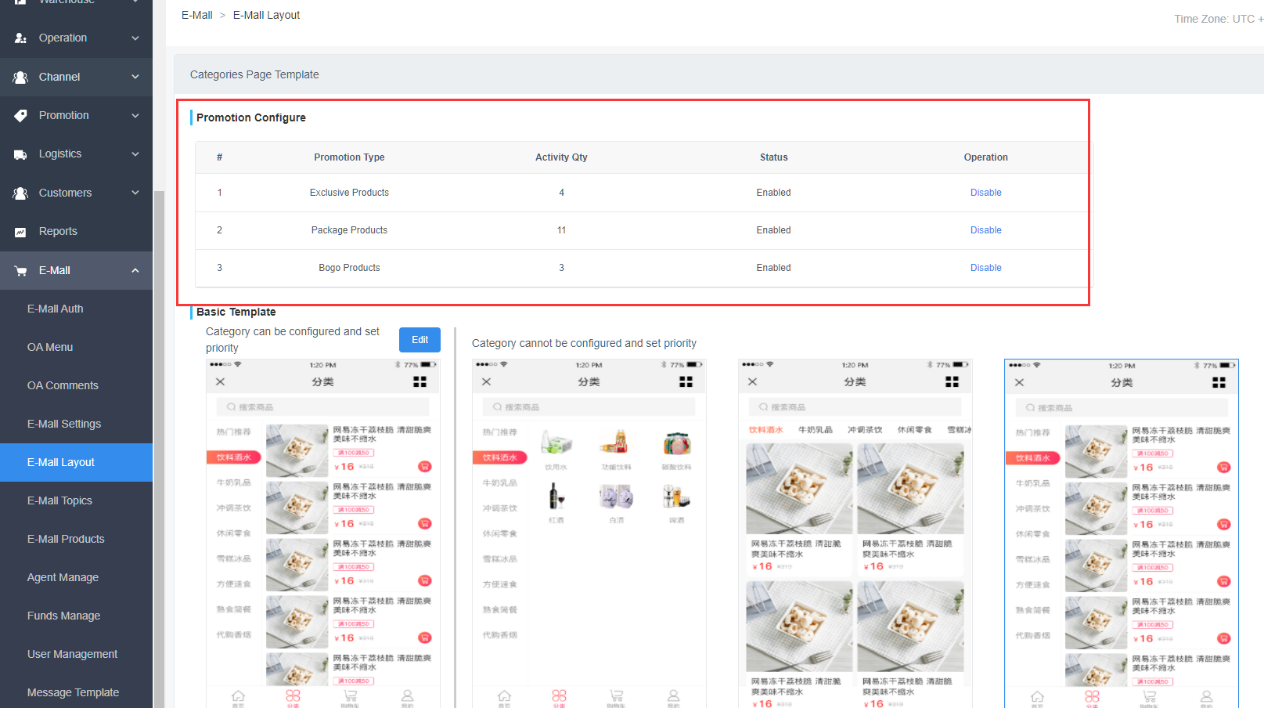Click grid icon in first template preview
1264x708 pixels.
tap(420, 382)
